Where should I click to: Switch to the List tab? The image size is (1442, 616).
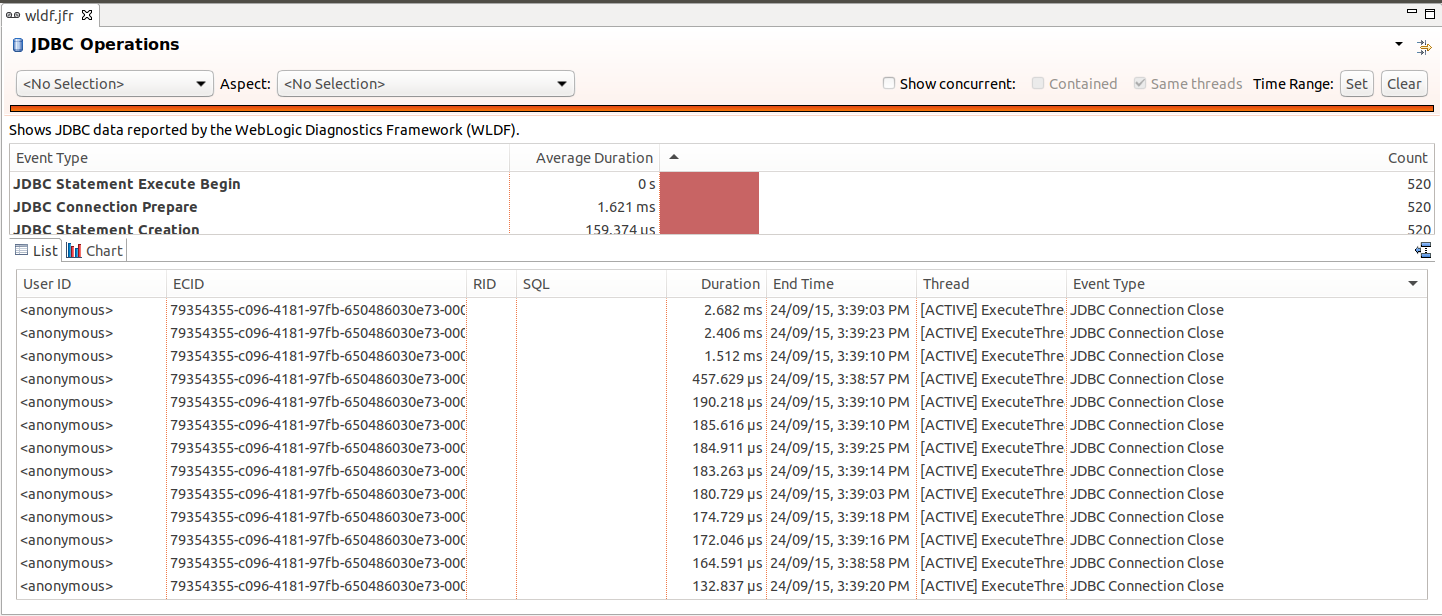coord(37,251)
